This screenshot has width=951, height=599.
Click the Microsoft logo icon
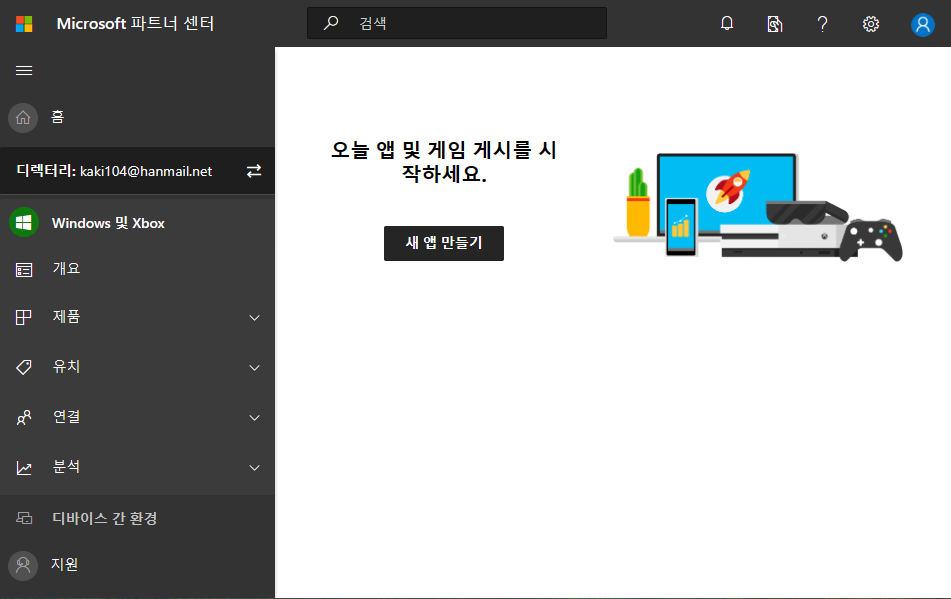(x=24, y=24)
